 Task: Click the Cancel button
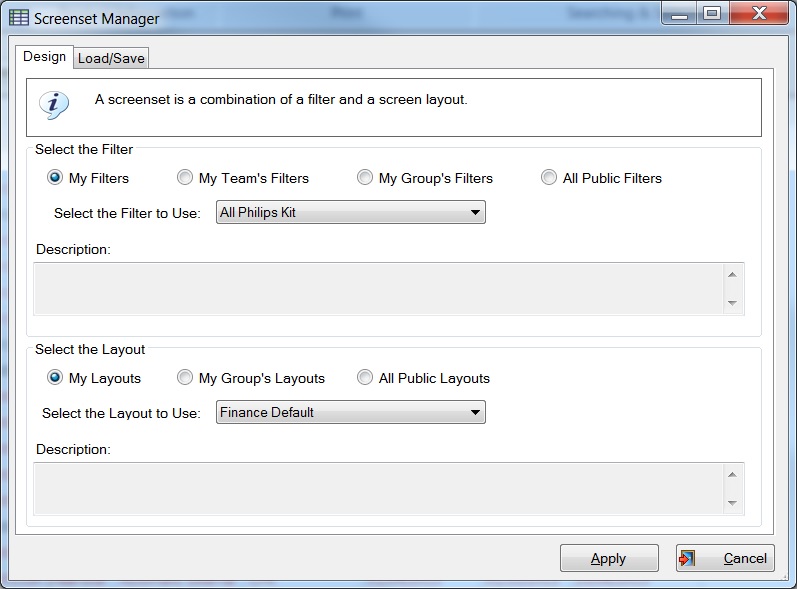tap(725, 559)
